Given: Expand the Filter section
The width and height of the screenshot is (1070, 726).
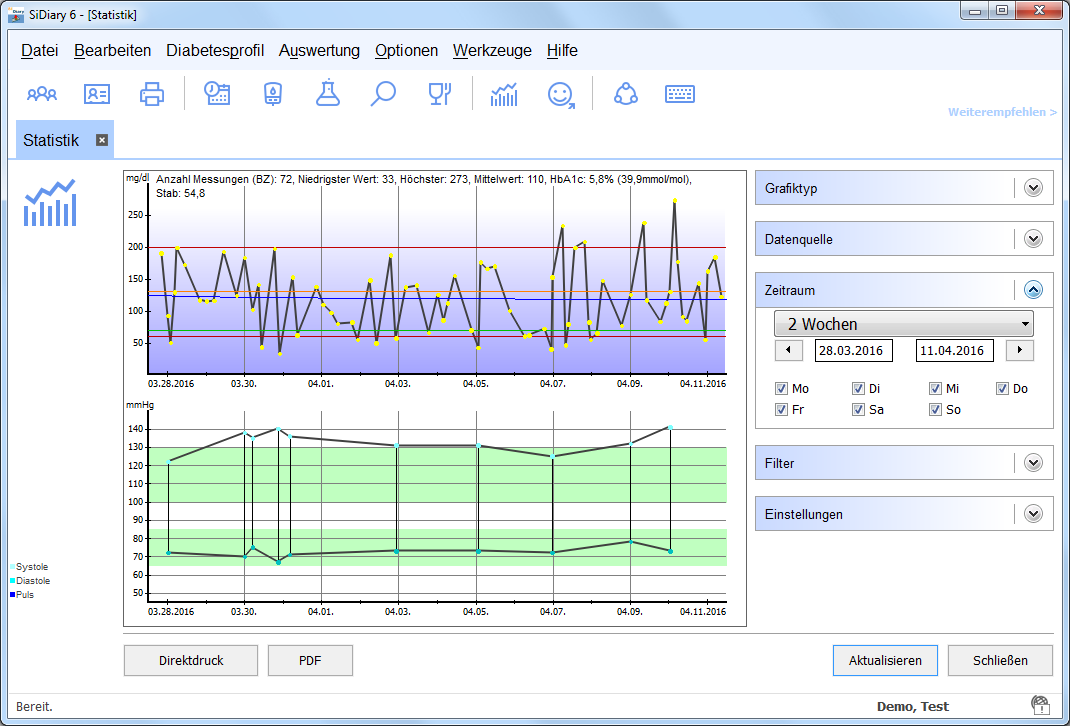Looking at the screenshot, I should click(x=1033, y=464).
